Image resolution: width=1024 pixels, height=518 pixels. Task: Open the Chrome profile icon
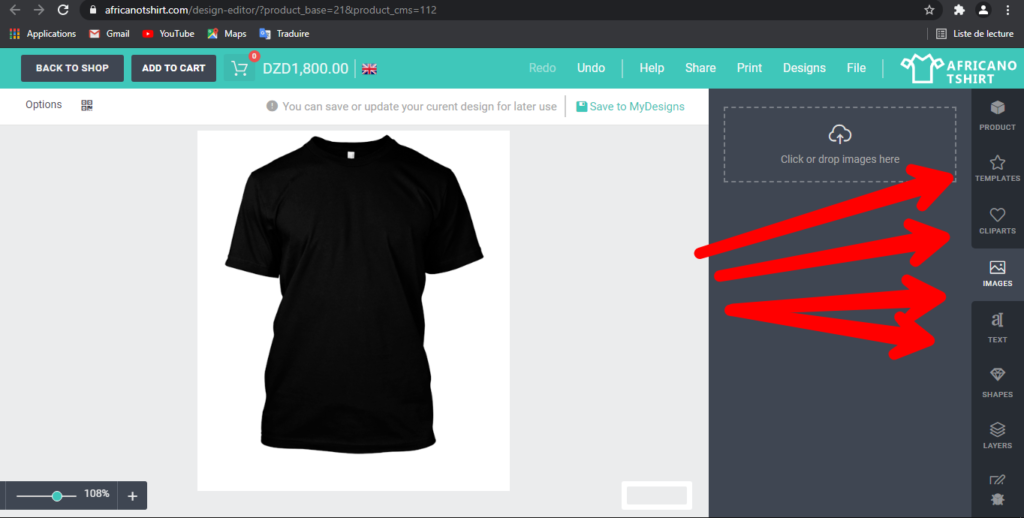[x=983, y=10]
